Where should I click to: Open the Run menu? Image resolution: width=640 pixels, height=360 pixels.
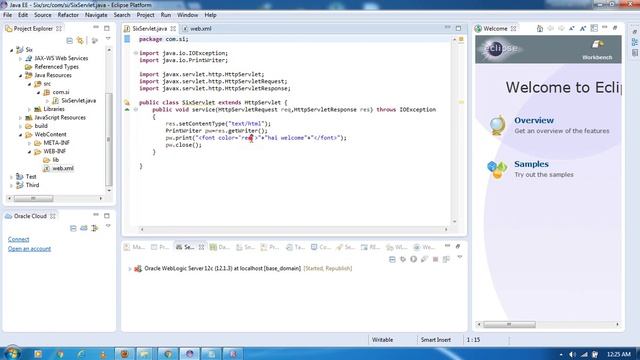165,15
